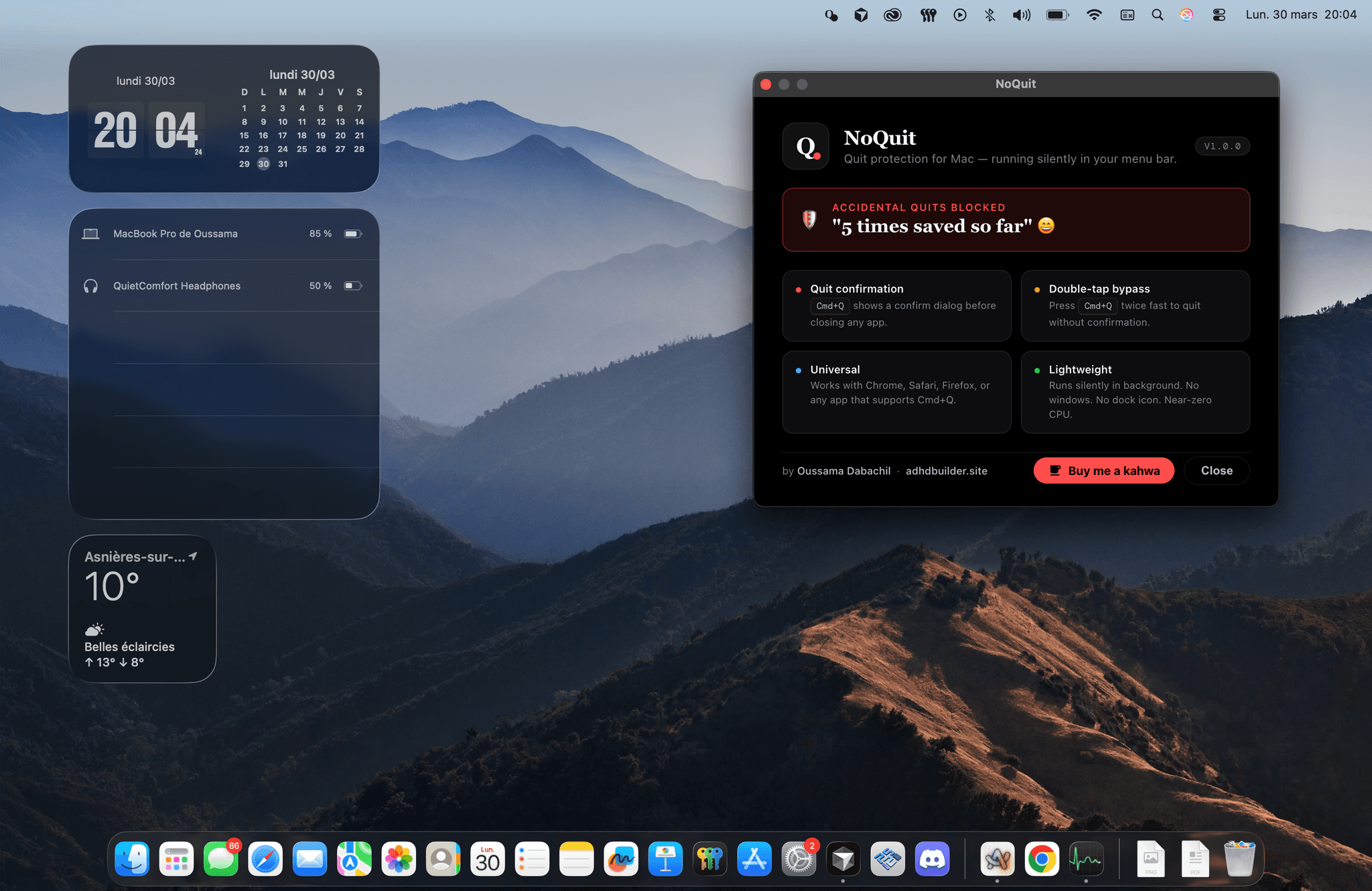Click the green status dot beside Lightweight
This screenshot has width=1372, height=891.
(x=1037, y=370)
